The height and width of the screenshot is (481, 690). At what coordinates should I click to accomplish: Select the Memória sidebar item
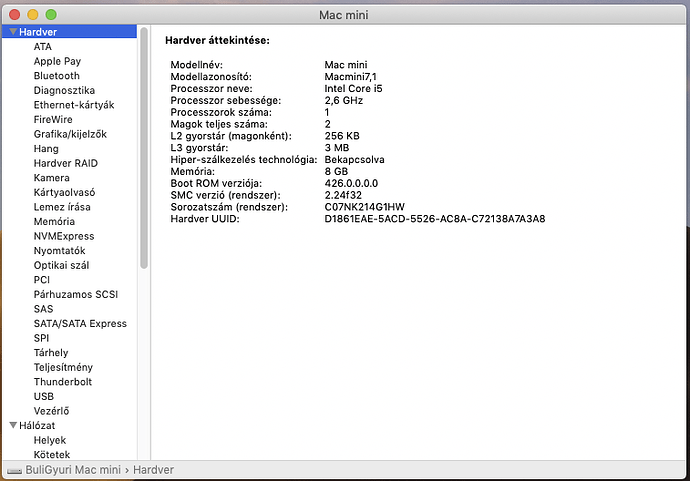point(54,221)
